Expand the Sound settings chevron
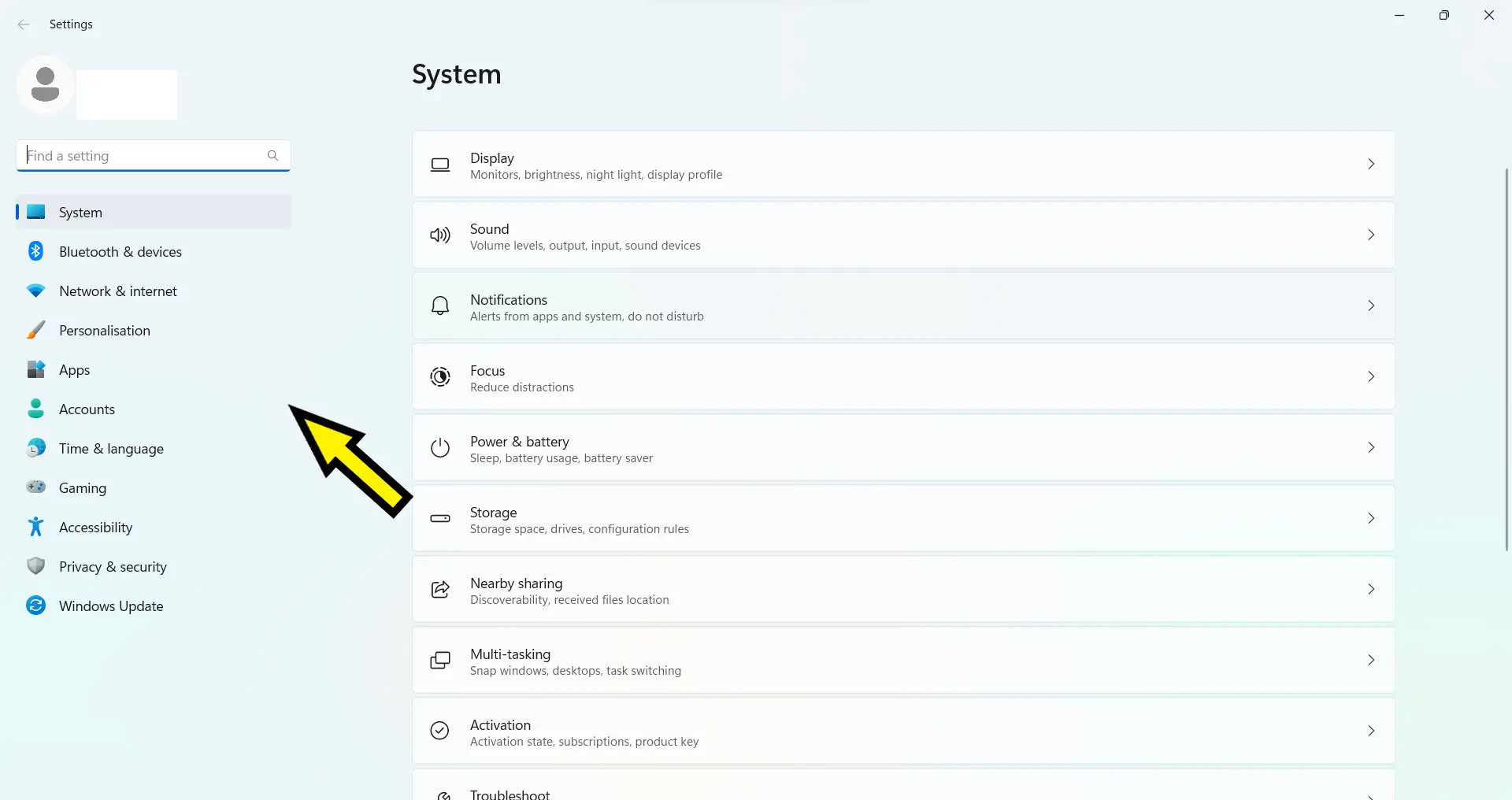Image resolution: width=1512 pixels, height=800 pixels. point(1371,235)
